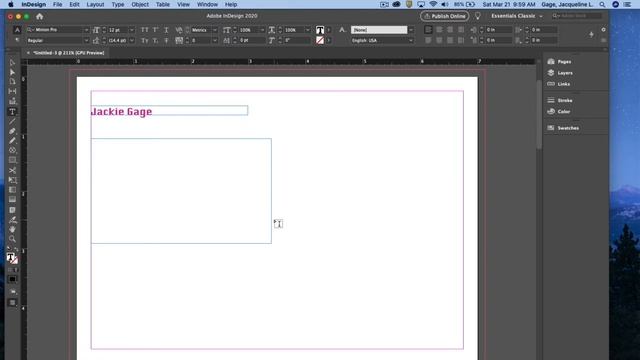Select the Gradient Swatch tool
The height and width of the screenshot is (360, 640).
coord(12,190)
